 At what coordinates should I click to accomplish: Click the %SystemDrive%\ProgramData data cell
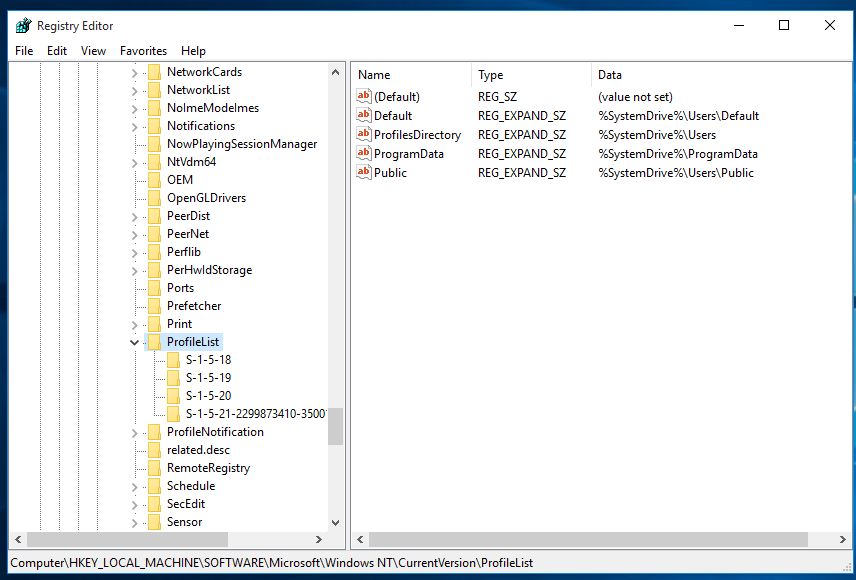pos(678,154)
